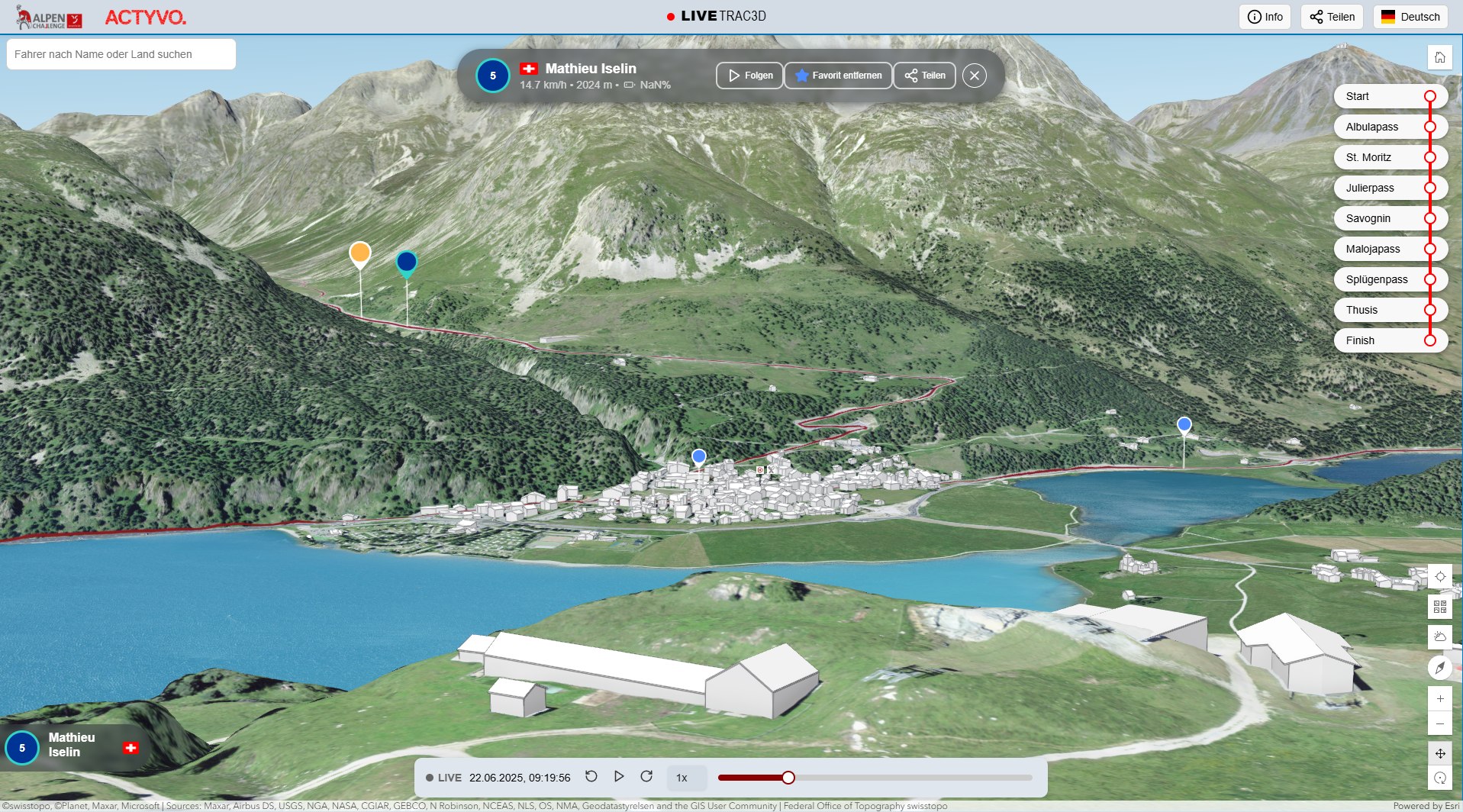Image resolution: width=1463 pixels, height=812 pixels.
Task: Click the home view icon
Action: pyautogui.click(x=1439, y=57)
